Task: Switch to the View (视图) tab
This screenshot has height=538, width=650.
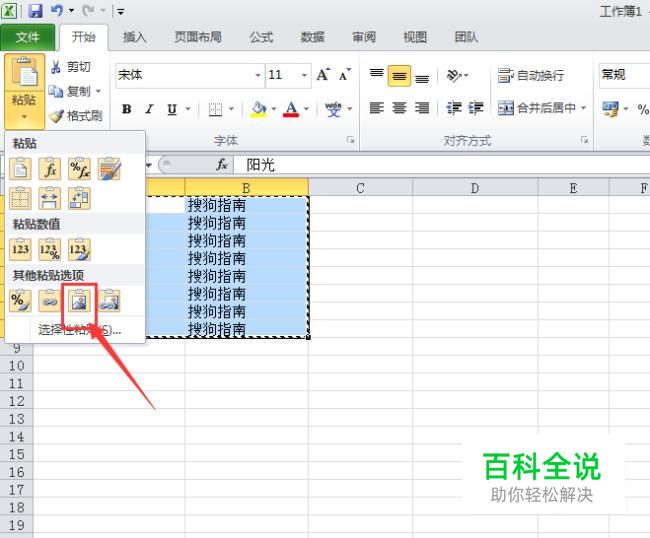Action: 415,37
